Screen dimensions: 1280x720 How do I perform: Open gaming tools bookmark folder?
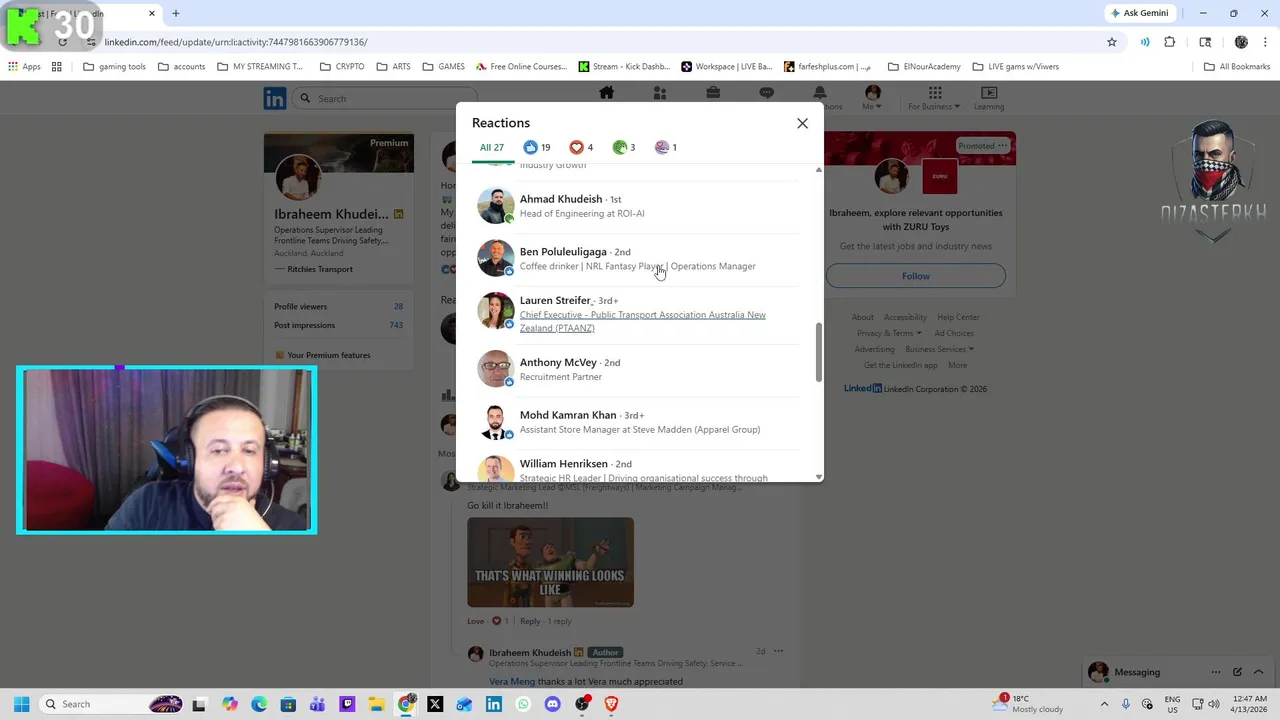click(x=114, y=67)
